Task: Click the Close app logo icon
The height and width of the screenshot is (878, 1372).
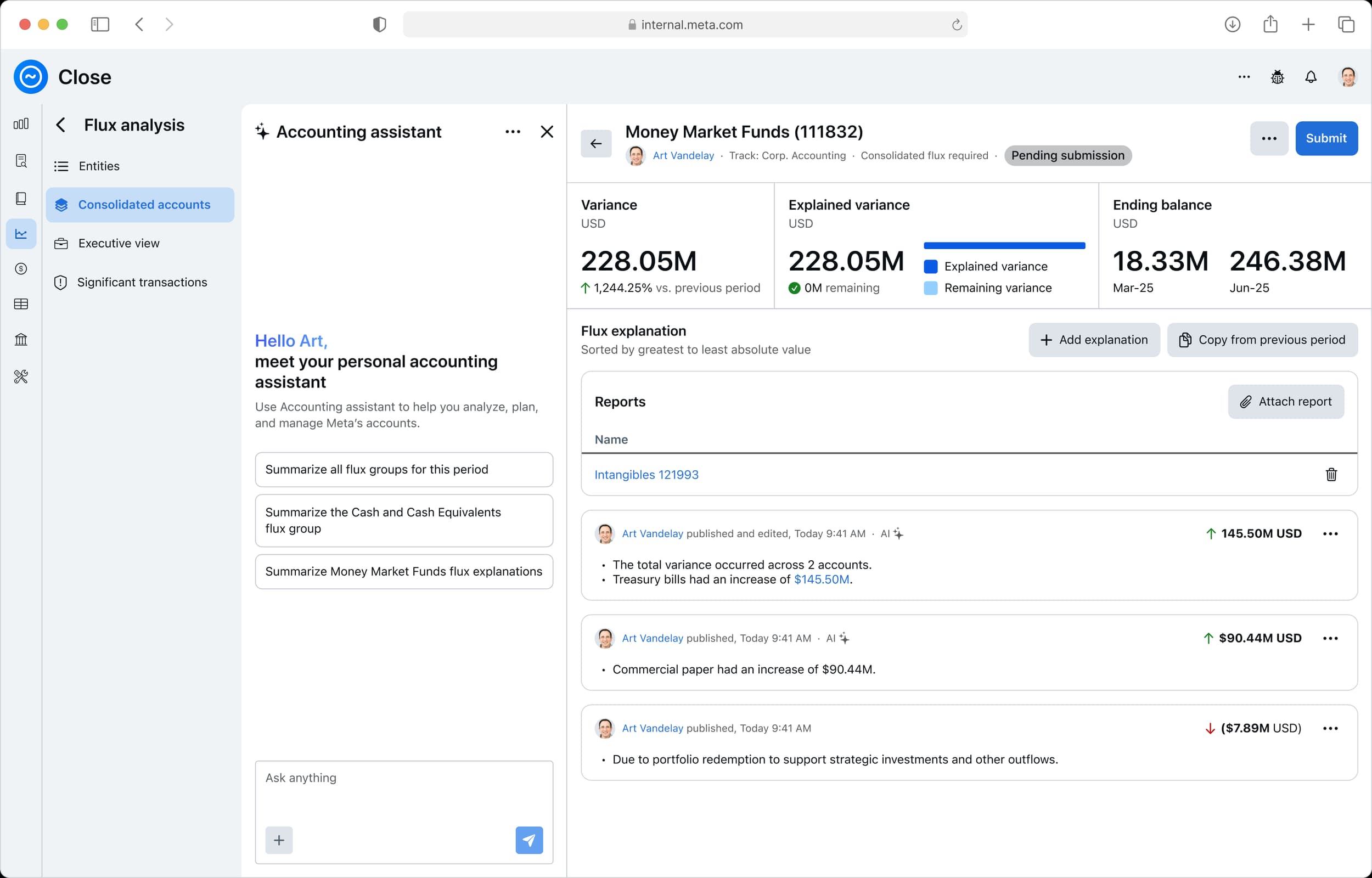Action: [31, 76]
